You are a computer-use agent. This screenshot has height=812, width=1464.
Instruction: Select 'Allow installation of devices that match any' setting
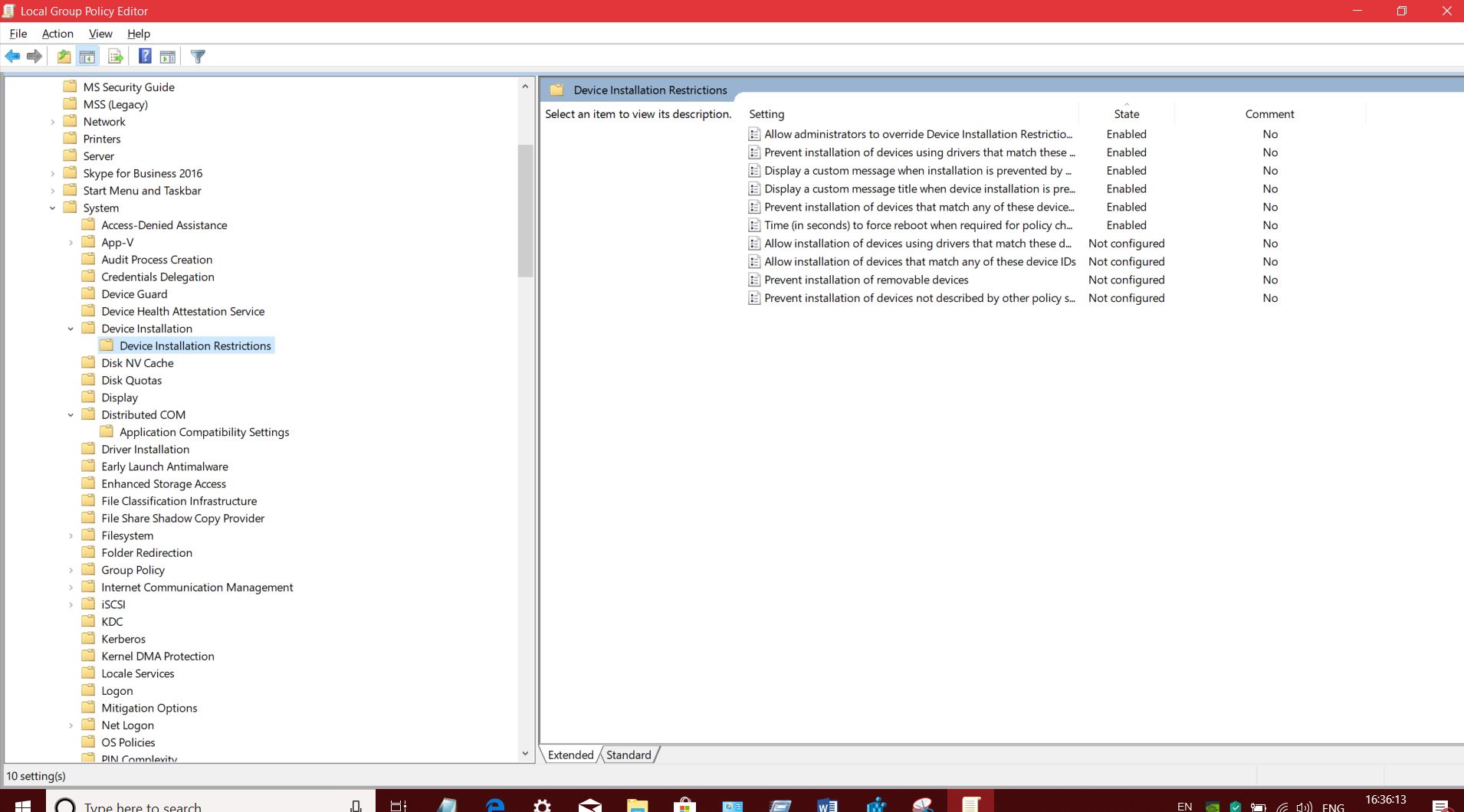tap(920, 261)
